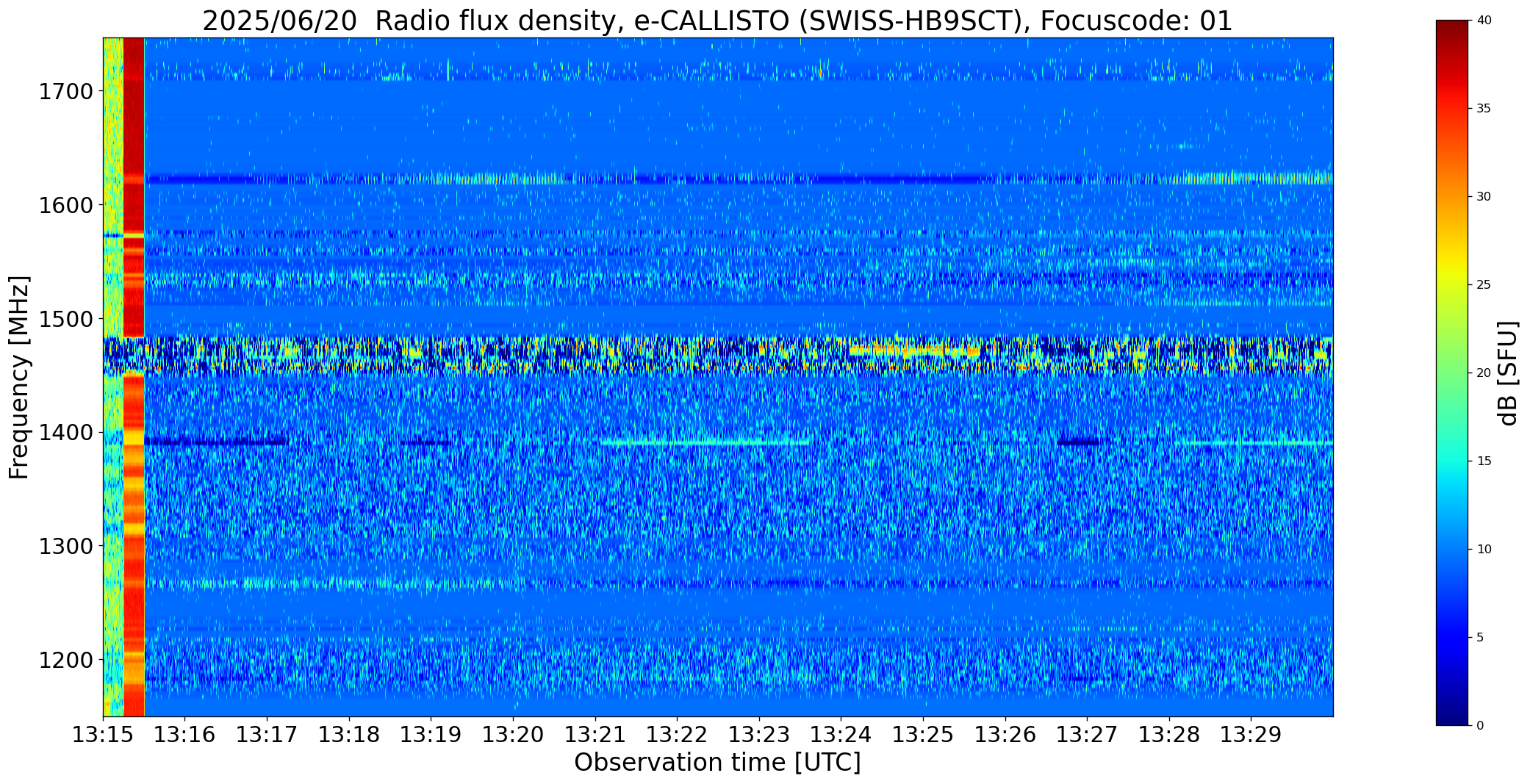The image size is (1530, 784).
Task: Click the 1400 frequency tick label
Action: coord(65,433)
